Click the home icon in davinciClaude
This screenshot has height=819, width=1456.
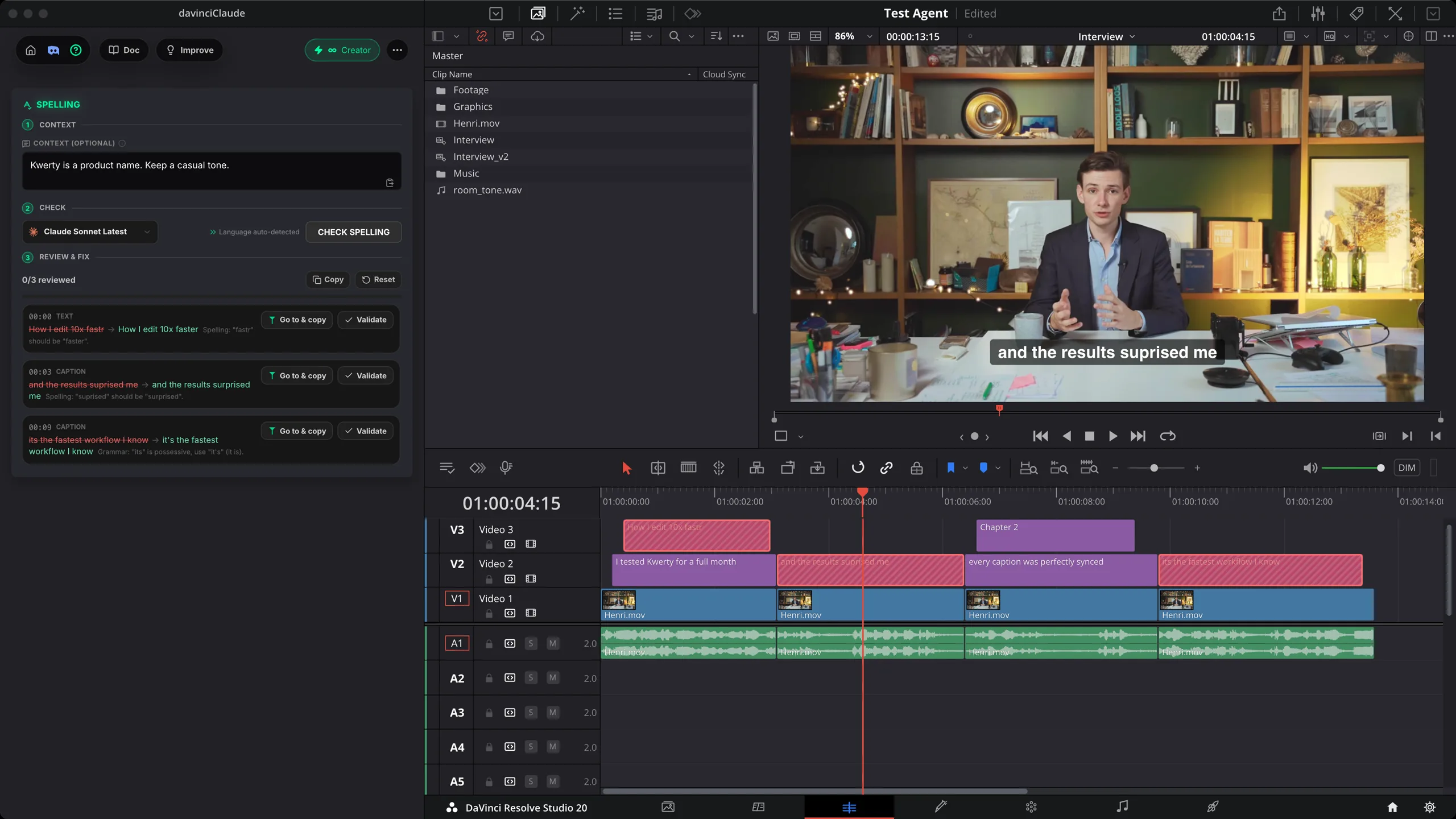(31, 50)
